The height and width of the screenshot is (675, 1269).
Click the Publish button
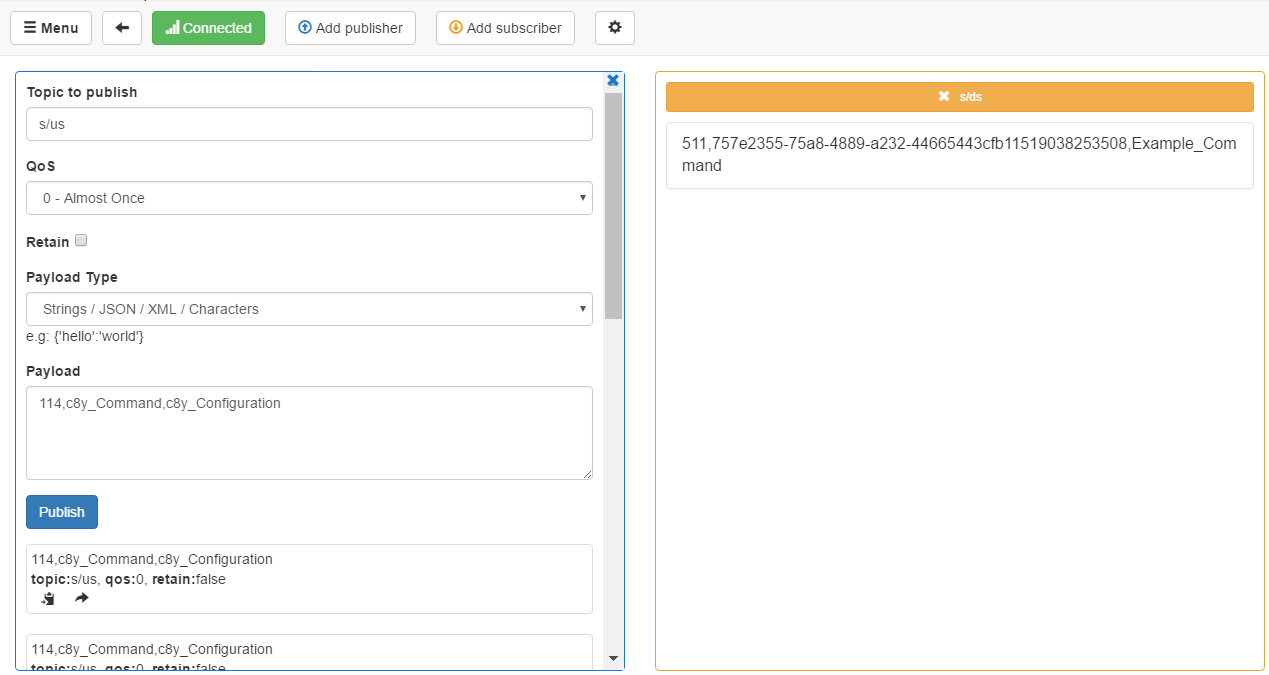point(61,511)
